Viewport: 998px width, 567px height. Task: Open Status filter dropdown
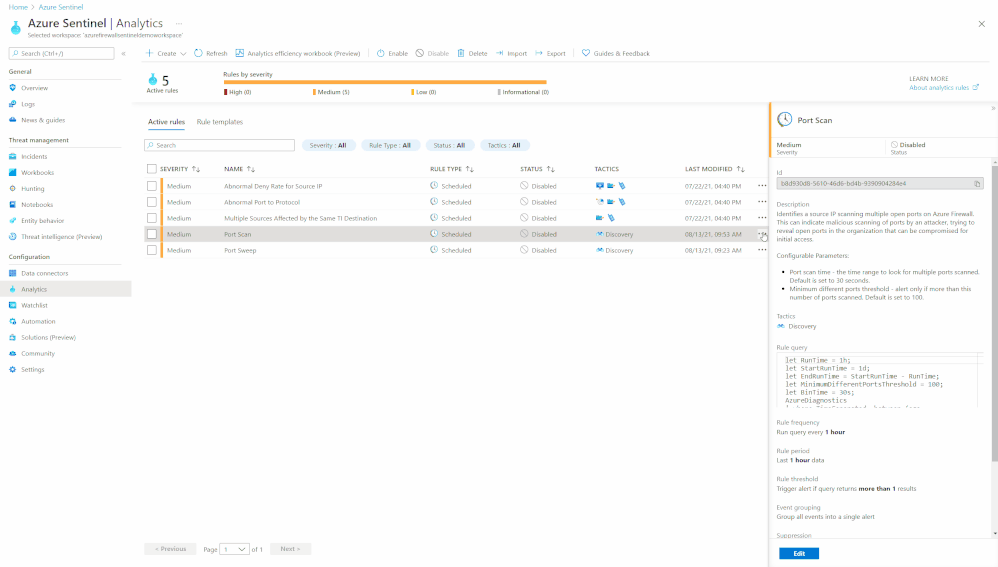click(x=449, y=145)
